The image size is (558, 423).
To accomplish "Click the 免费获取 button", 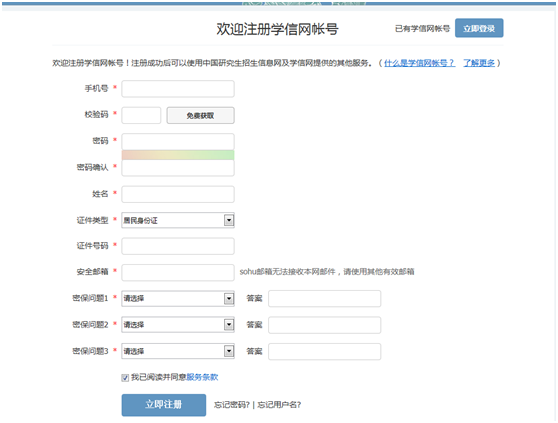I will click(200, 115).
